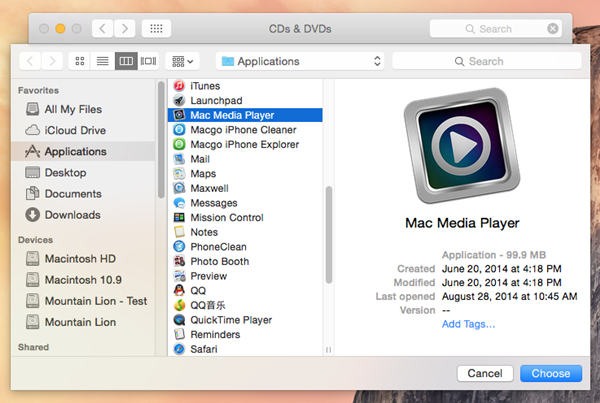Screen dimensions: 600x403
Task: Click the Choose button
Action: click(x=551, y=373)
